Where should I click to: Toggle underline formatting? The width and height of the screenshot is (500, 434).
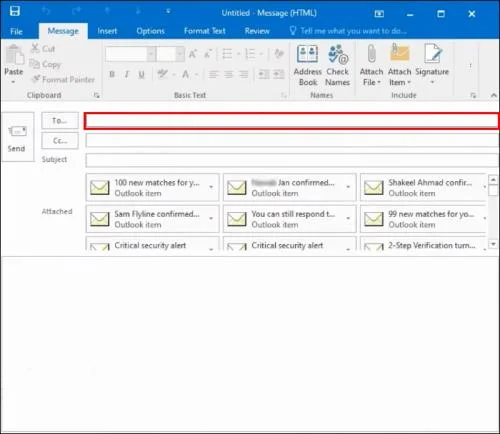[x=141, y=74]
